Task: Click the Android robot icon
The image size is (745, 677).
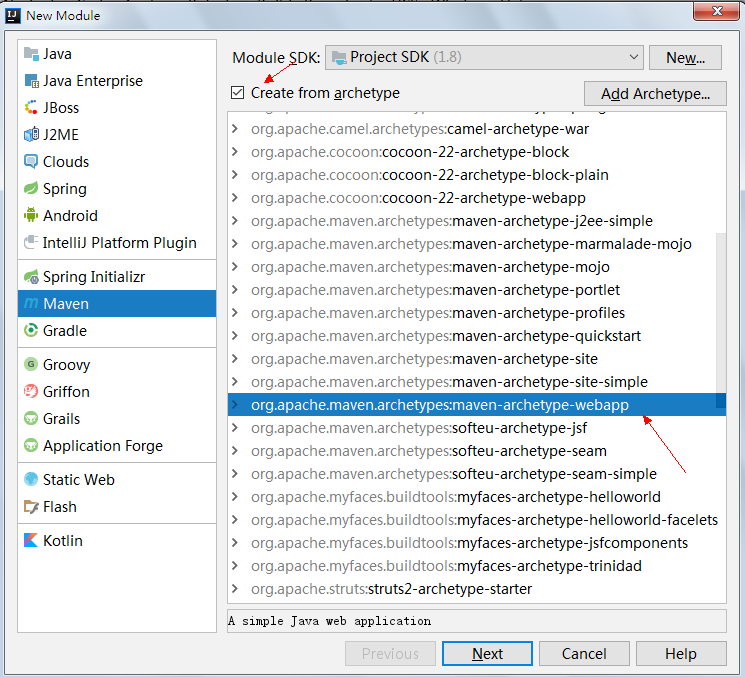Action: [31, 216]
